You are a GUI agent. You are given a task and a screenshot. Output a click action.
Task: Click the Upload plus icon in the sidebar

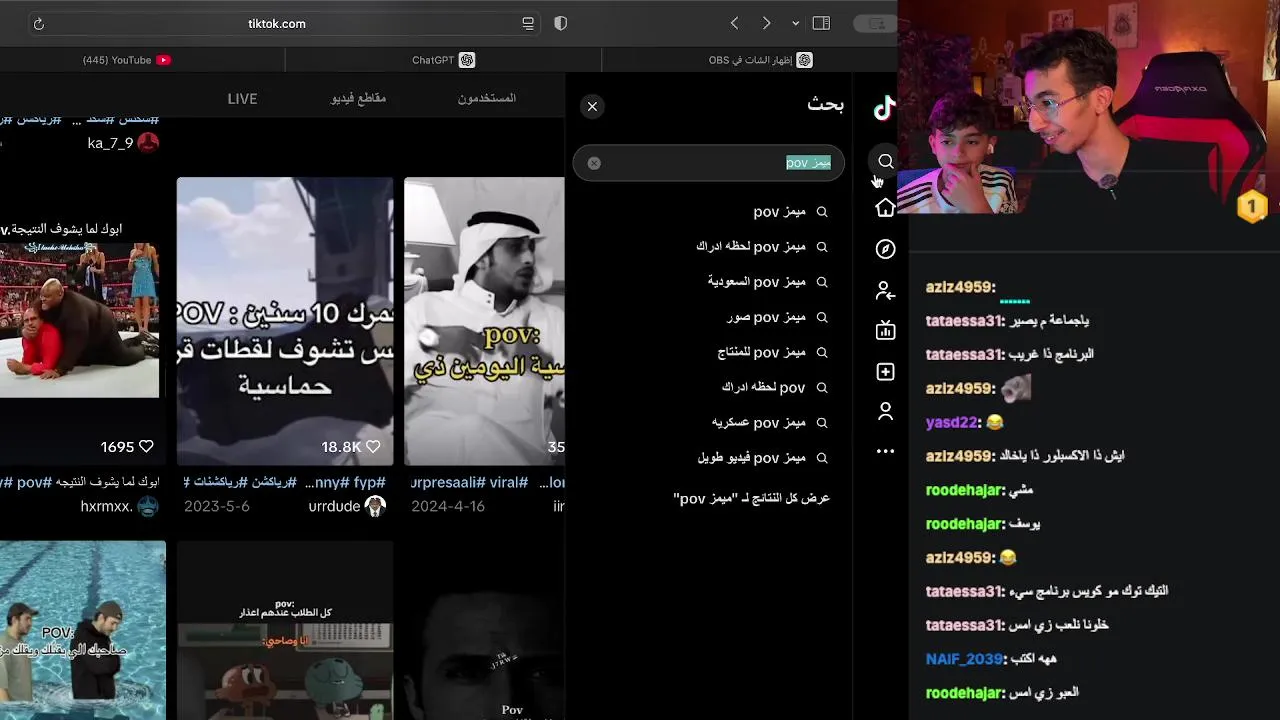[885, 372]
